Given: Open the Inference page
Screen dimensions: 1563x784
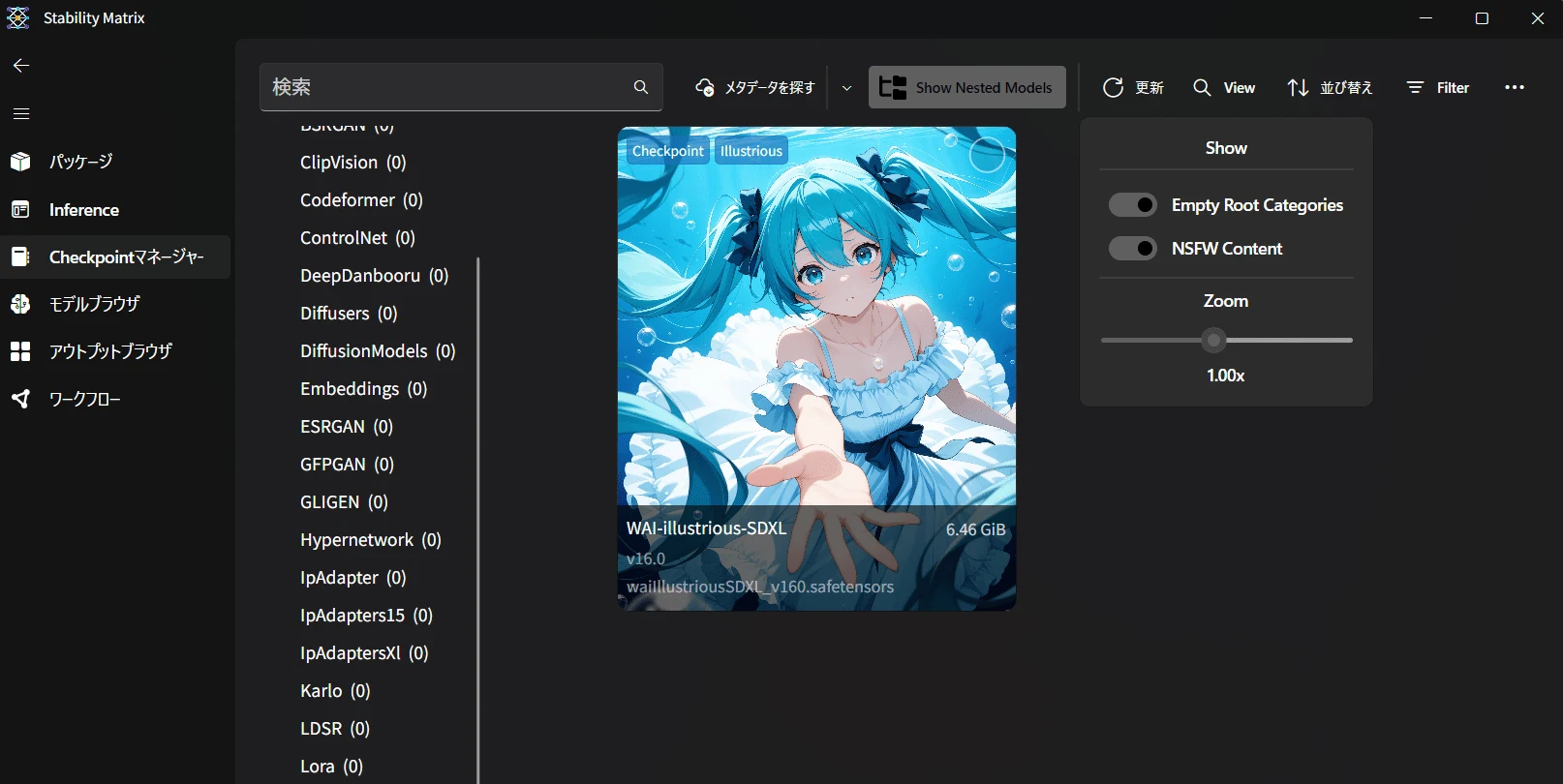Looking at the screenshot, I should (x=115, y=209).
